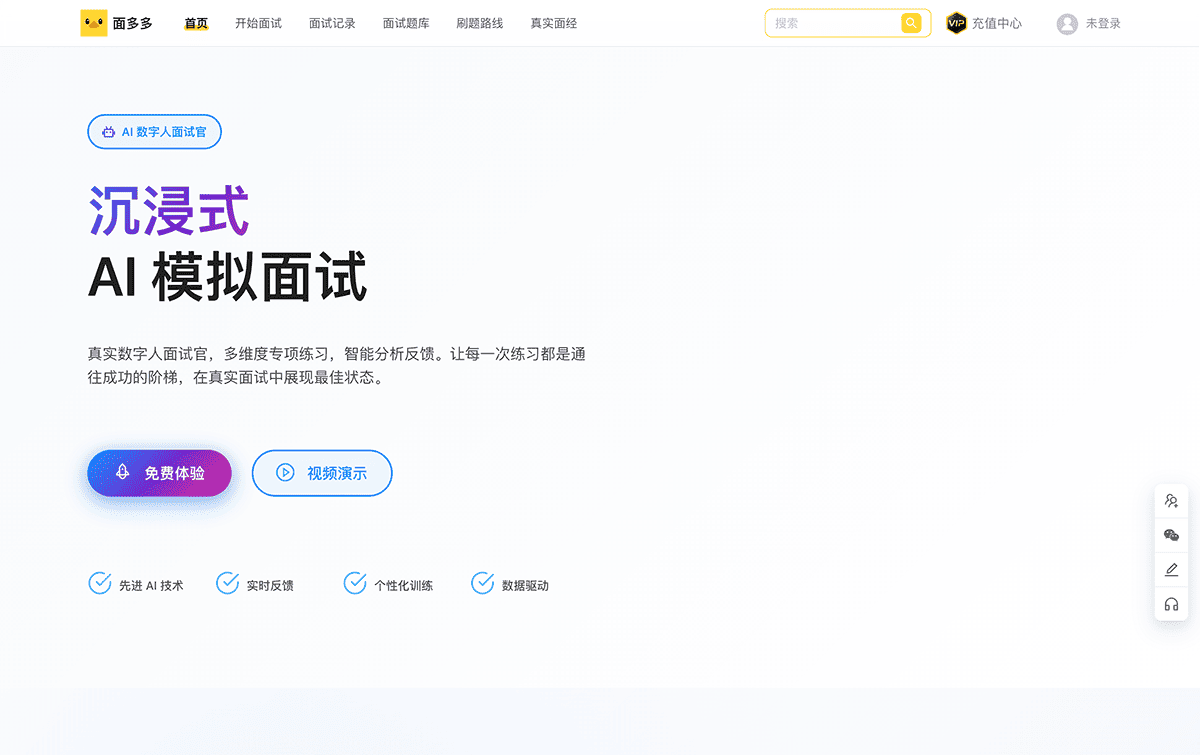Click the checkmark beside 实时反馈
Screen dimensions: 1200x755
pos(228,584)
